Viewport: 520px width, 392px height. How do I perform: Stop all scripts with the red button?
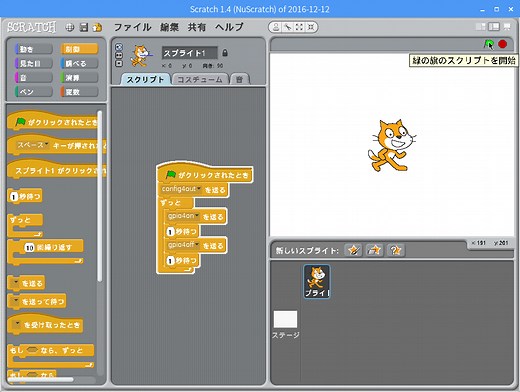point(502,44)
